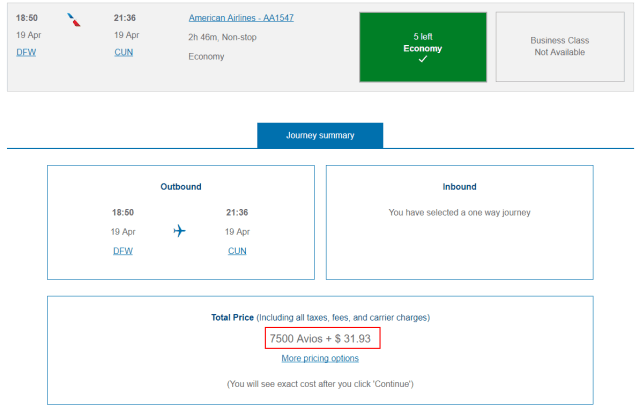The height and width of the screenshot is (410, 640).
Task: Click the Inbound panel heading
Action: click(459, 186)
